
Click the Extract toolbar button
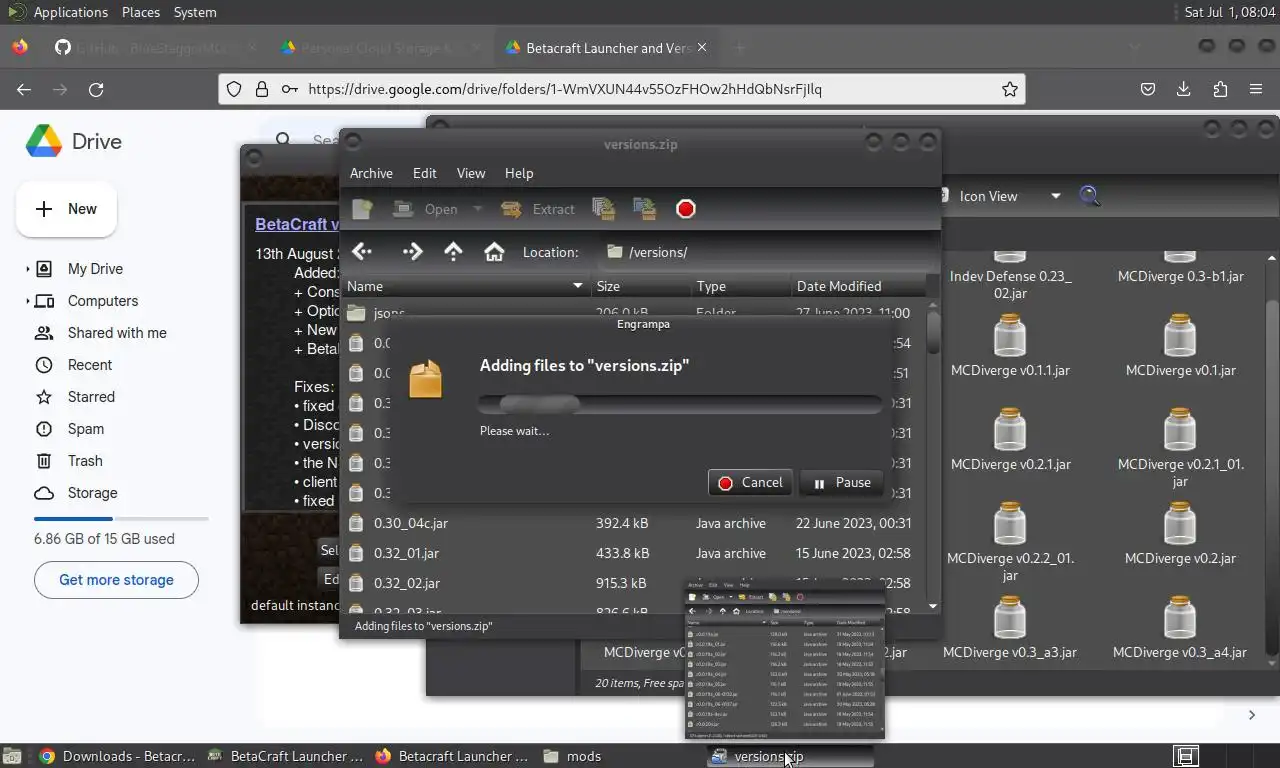coord(538,209)
